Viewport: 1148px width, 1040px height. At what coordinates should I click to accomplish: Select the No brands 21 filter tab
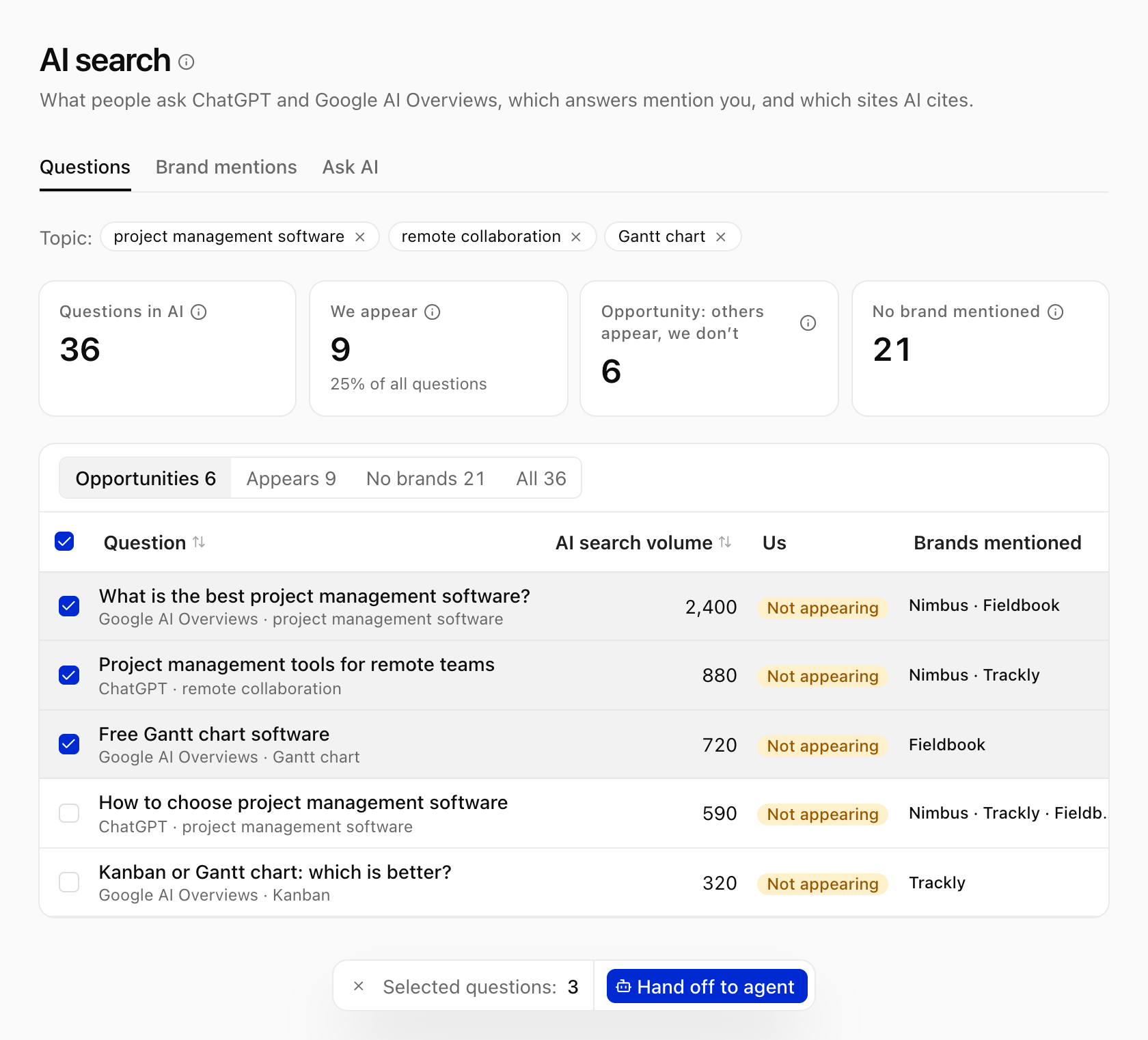tap(426, 478)
